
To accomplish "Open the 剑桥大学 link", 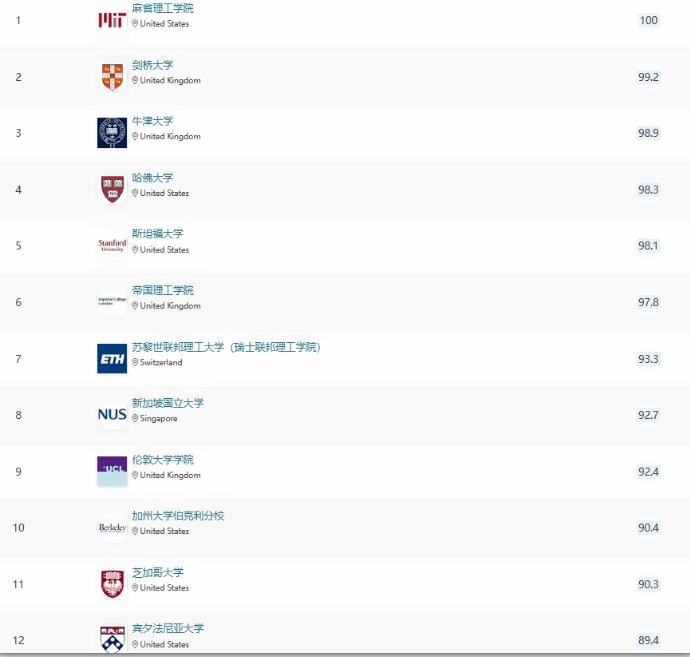I will pos(152,65).
